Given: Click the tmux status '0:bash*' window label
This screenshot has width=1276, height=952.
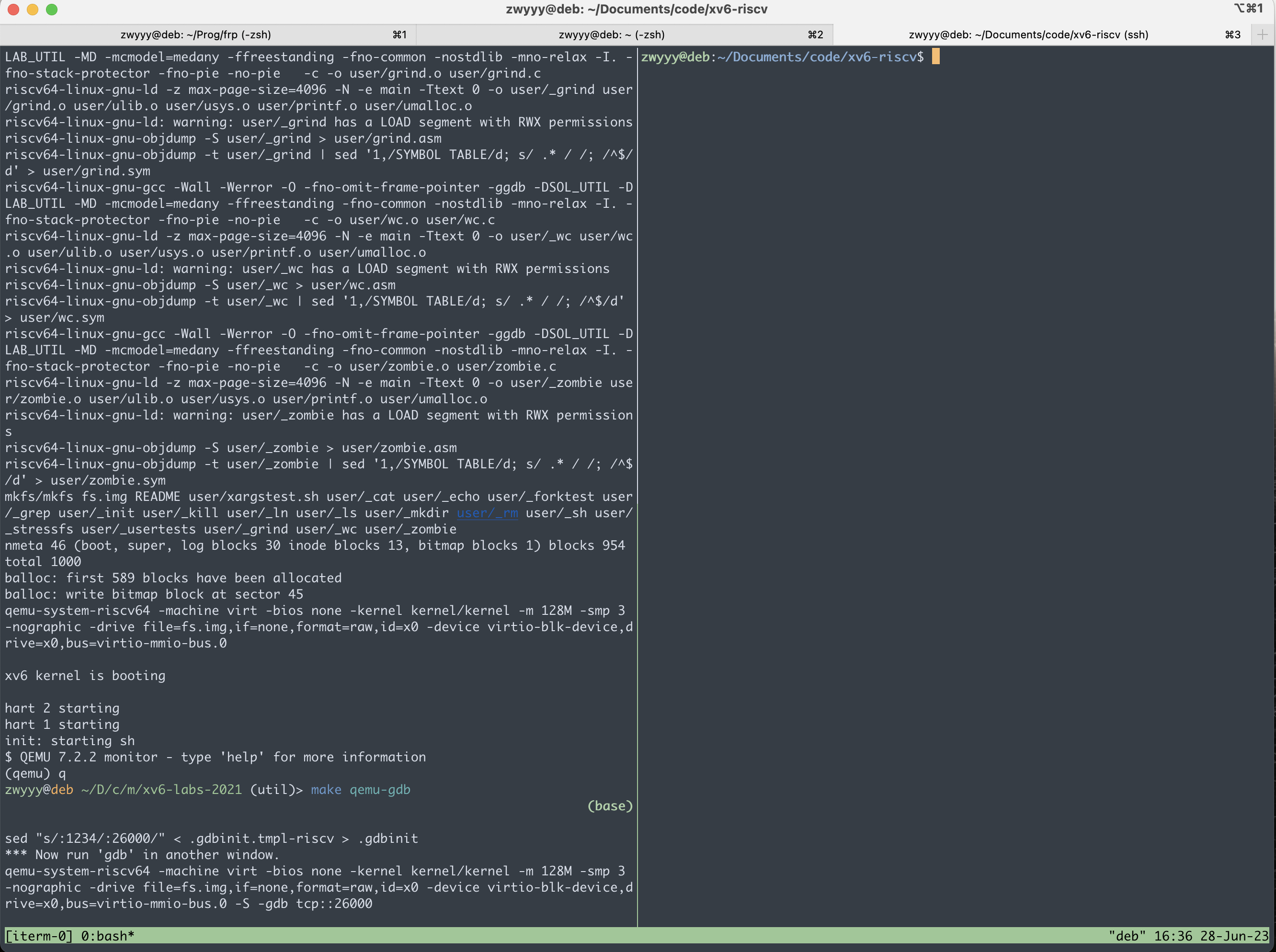Looking at the screenshot, I should (x=108, y=936).
